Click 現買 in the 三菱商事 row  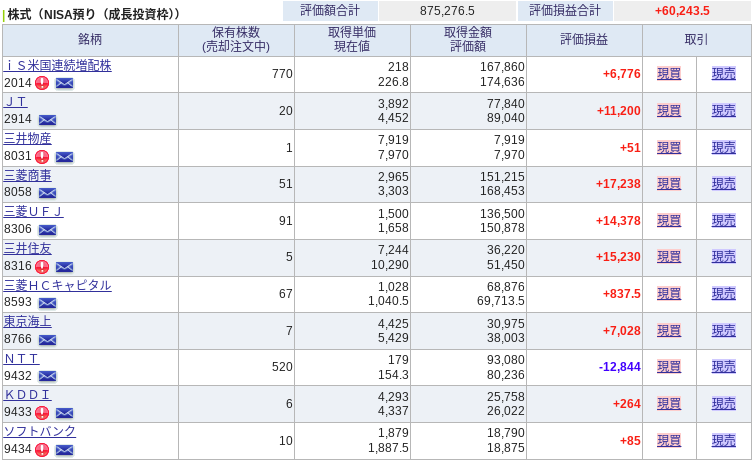[x=669, y=184]
